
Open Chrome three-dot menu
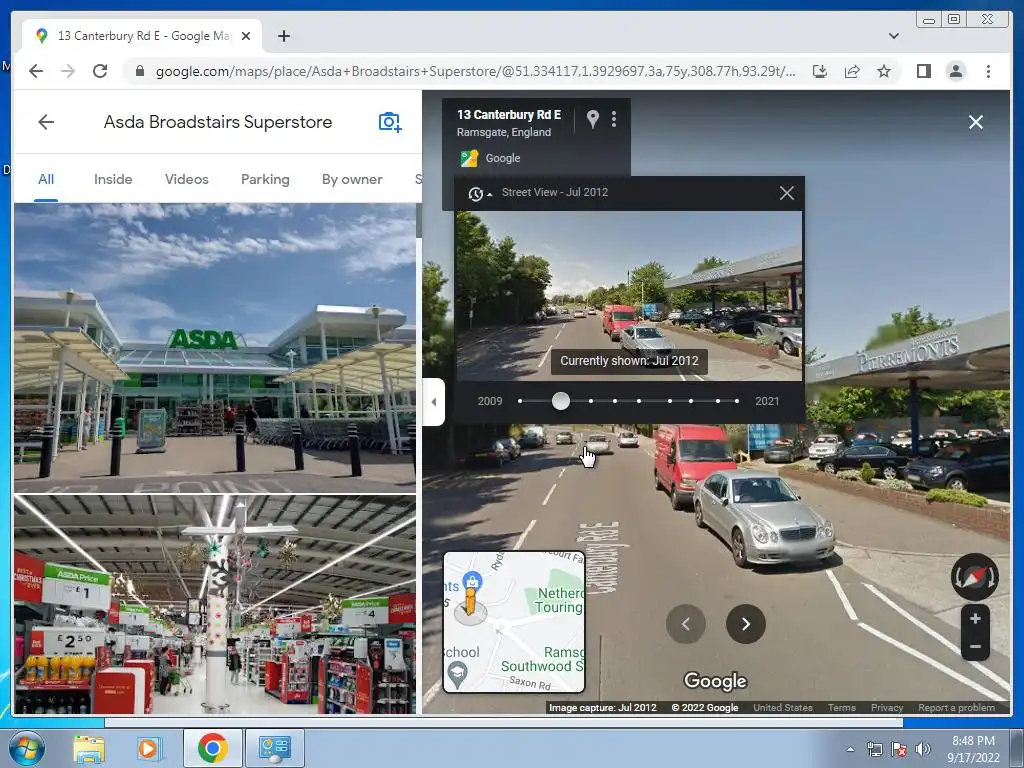click(988, 71)
